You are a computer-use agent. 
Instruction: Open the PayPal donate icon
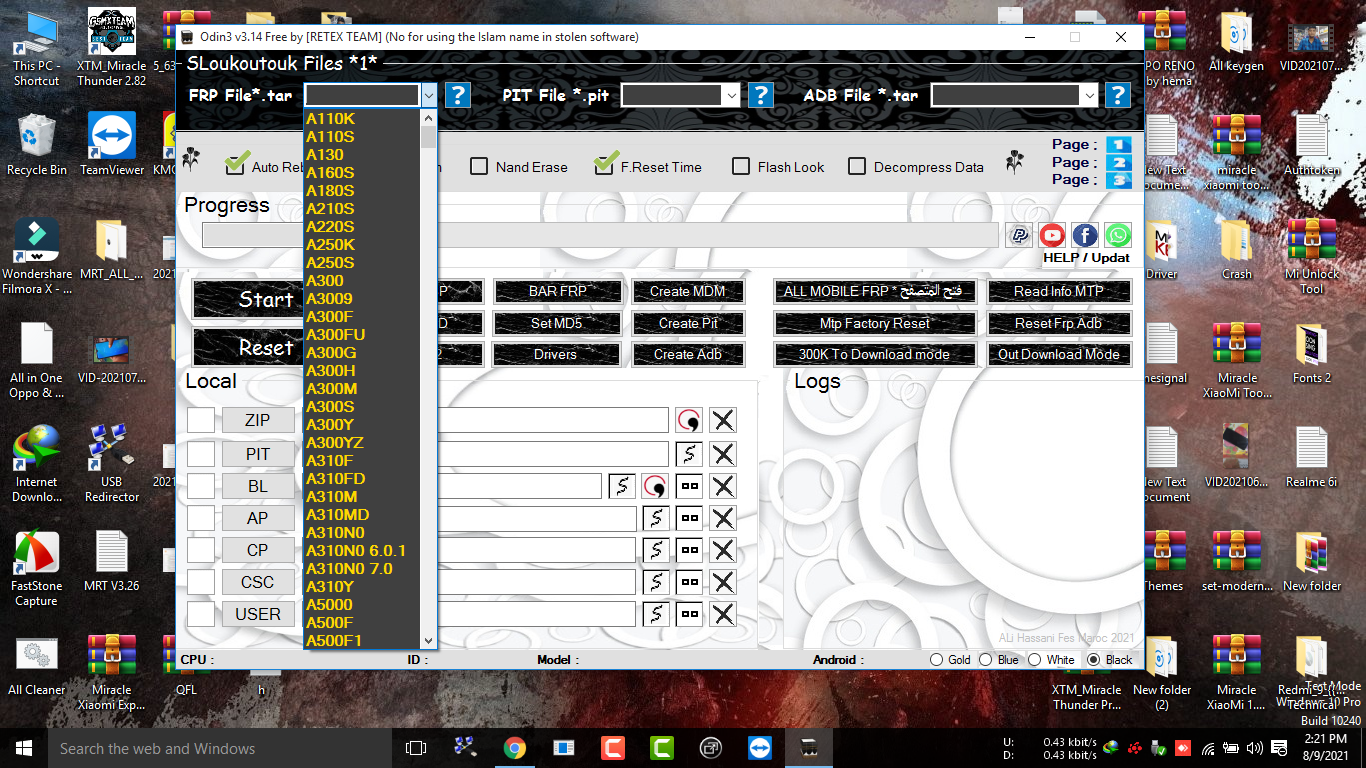[1019, 235]
